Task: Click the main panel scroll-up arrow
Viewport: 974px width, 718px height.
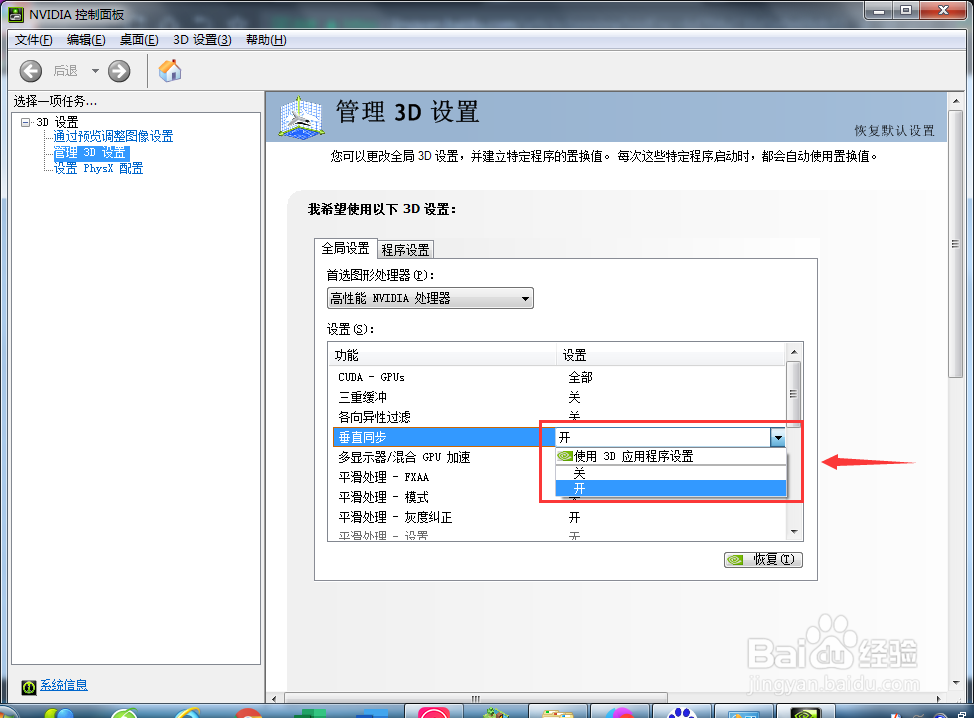Action: point(955,101)
